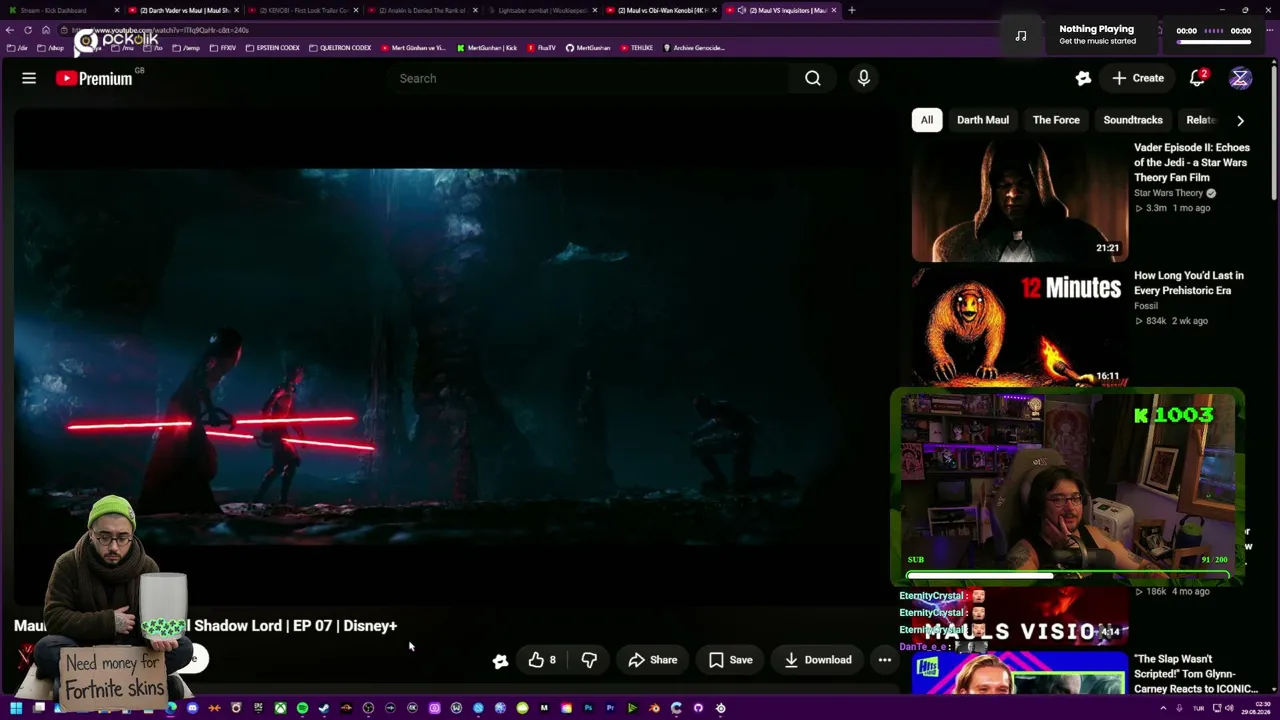Screen dimensions: 1280x720
Task: Open the TEHLIKE bookmark
Action: coord(637,48)
